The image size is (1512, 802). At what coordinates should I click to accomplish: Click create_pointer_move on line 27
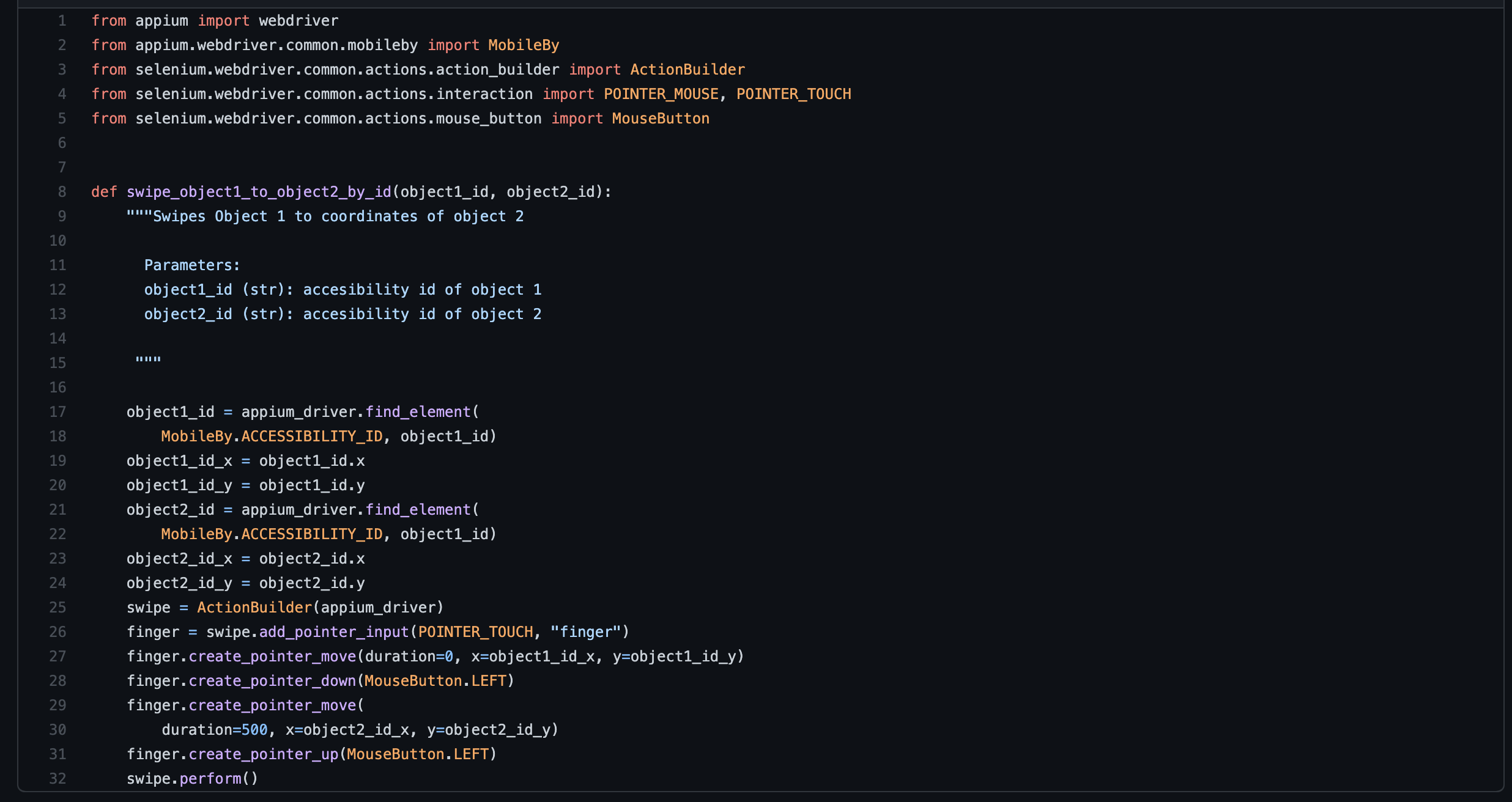(274, 656)
